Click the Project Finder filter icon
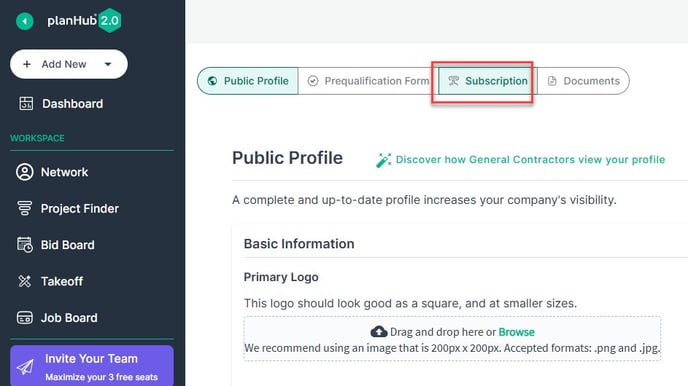Image resolution: width=688 pixels, height=386 pixels. coord(25,208)
